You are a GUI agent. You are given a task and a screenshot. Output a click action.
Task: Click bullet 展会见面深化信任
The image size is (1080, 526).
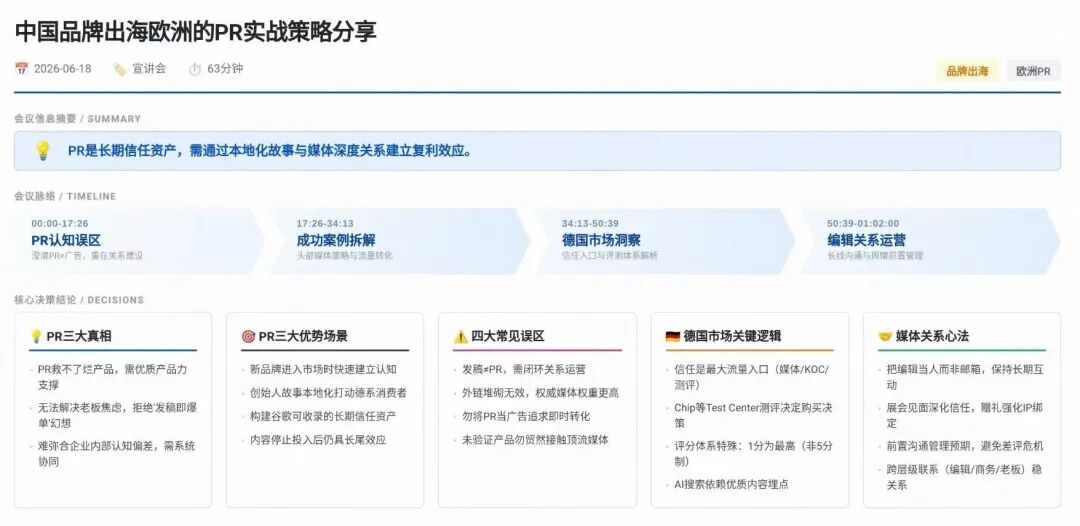[965, 415]
